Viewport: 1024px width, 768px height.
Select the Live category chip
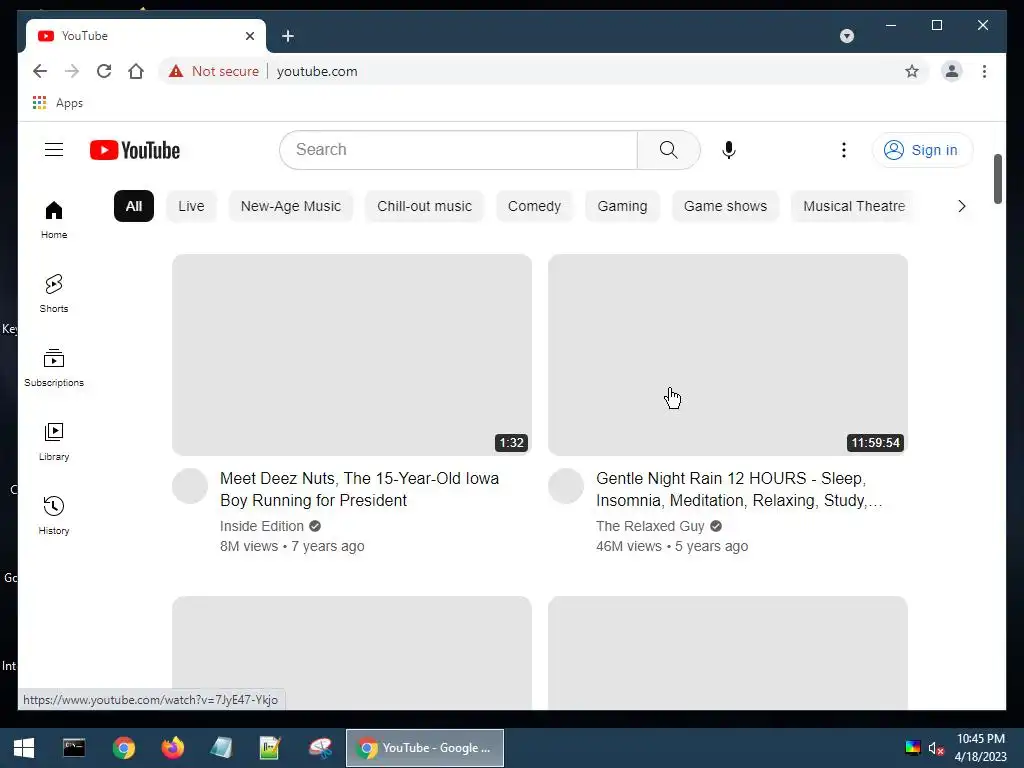coord(191,206)
